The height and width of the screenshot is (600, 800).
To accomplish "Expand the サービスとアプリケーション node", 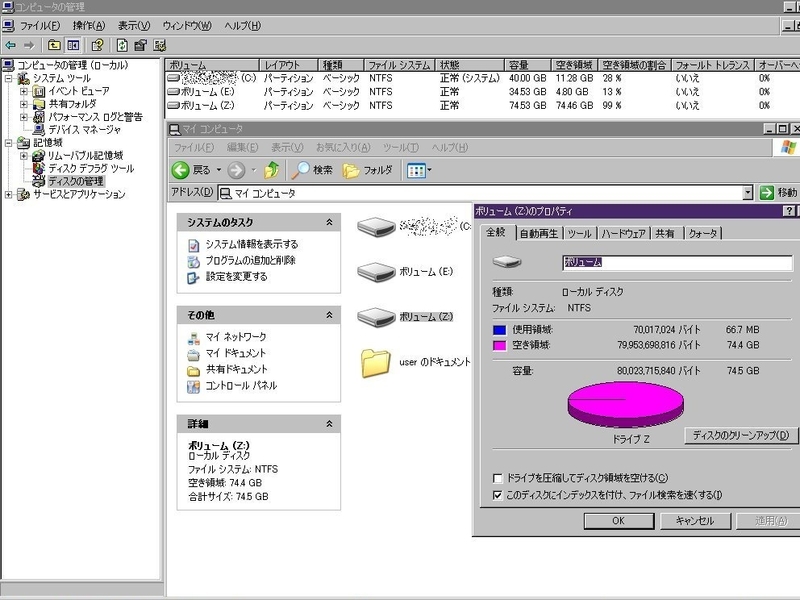I will click(x=9, y=194).
